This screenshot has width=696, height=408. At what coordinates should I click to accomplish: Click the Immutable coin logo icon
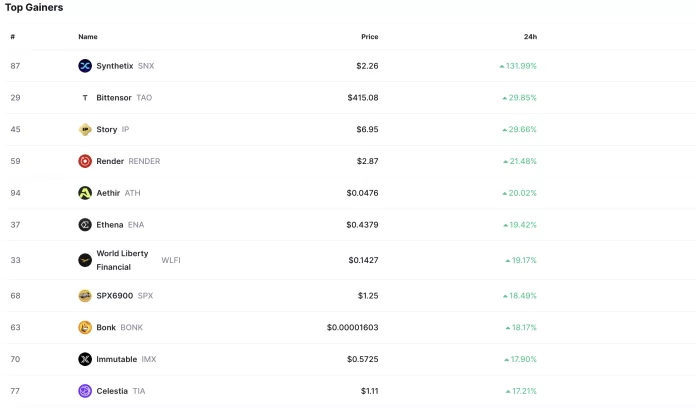pyautogui.click(x=85, y=359)
